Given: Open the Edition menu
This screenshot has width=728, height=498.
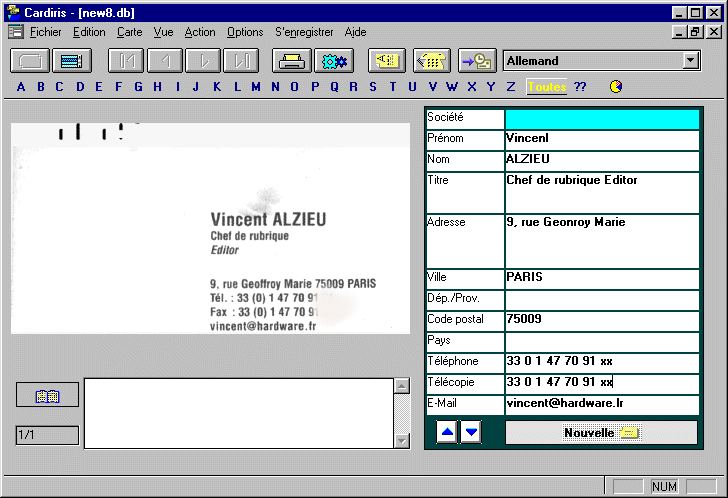Looking at the screenshot, I should 89,32.
